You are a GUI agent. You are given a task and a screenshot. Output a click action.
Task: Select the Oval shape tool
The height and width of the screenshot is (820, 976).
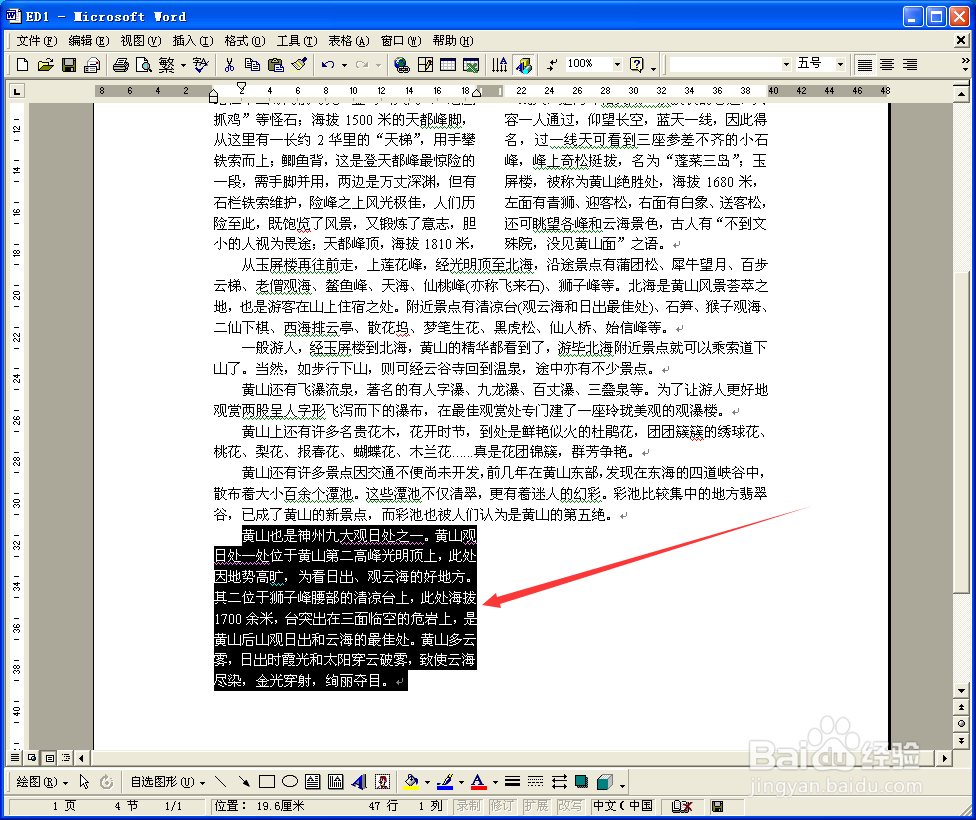[x=289, y=781]
